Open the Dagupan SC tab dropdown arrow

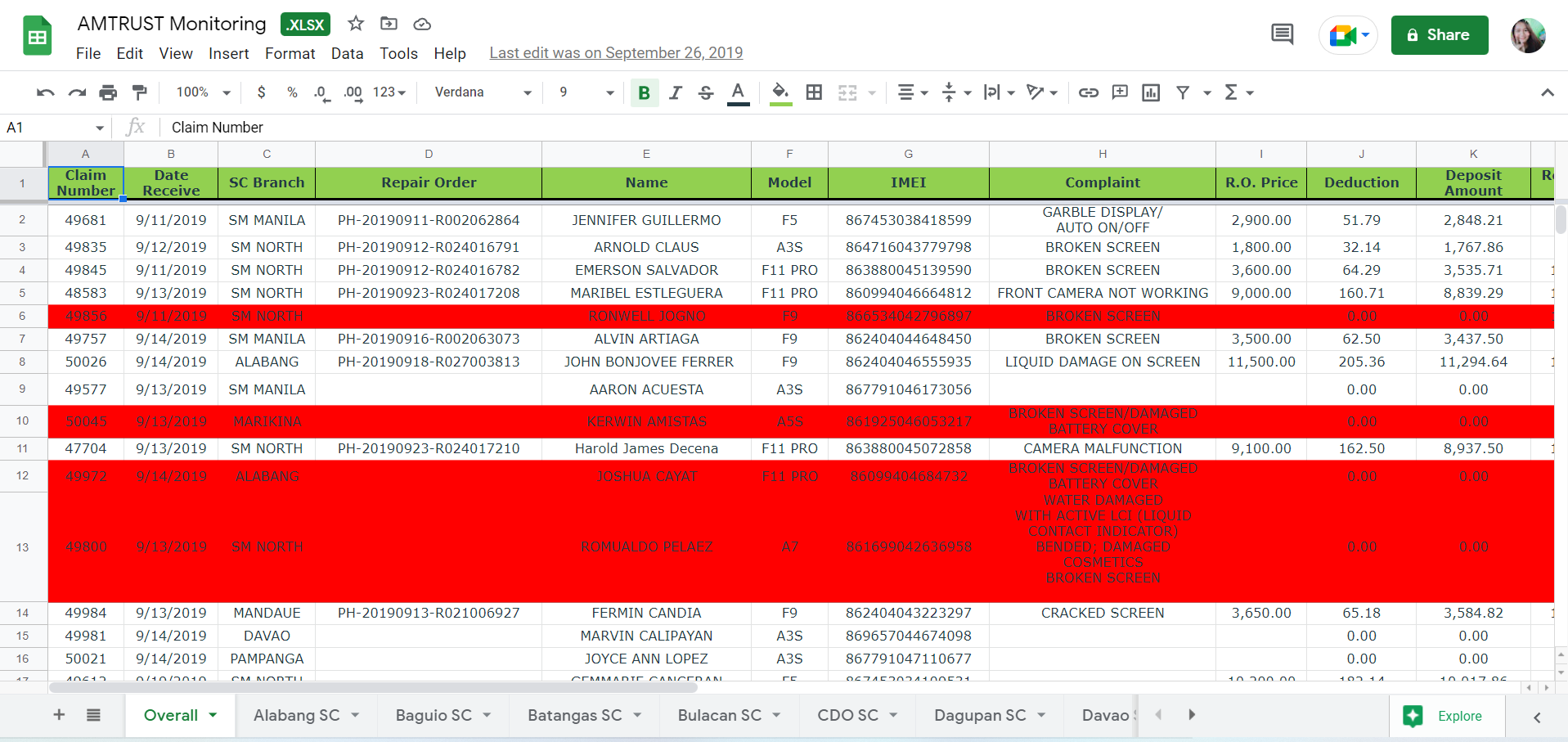[1041, 715]
